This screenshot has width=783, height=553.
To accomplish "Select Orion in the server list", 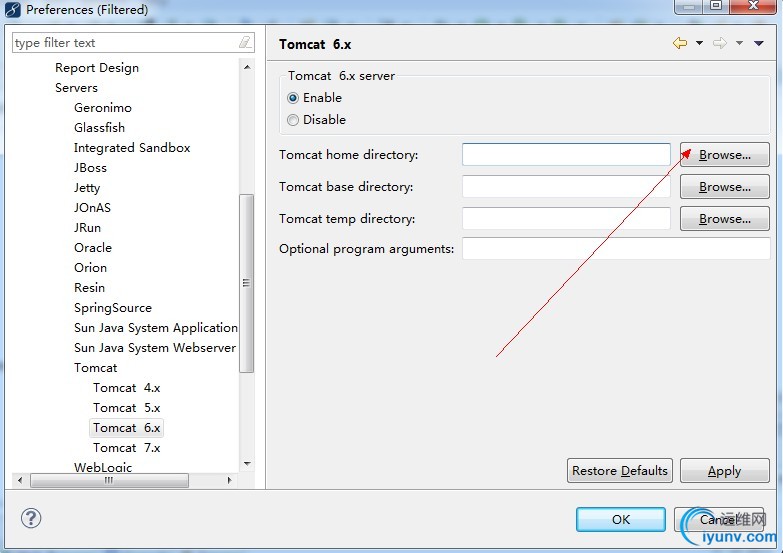I will point(90,268).
